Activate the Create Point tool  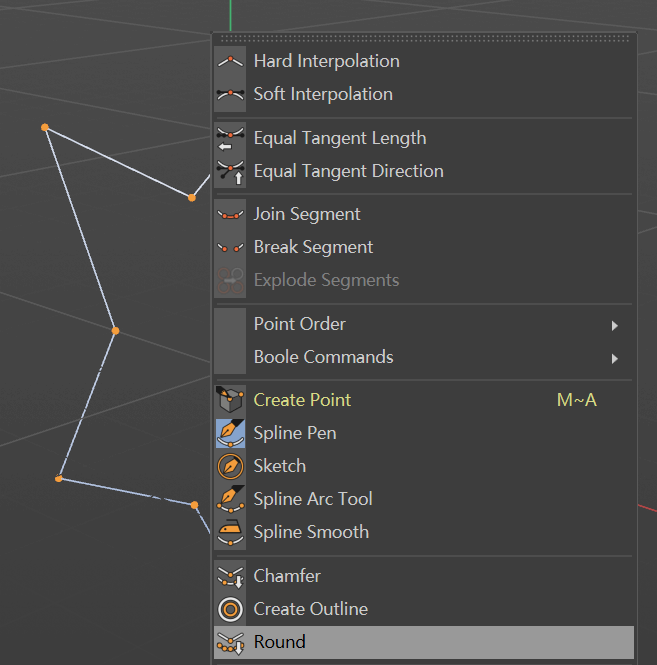pyautogui.click(x=424, y=400)
